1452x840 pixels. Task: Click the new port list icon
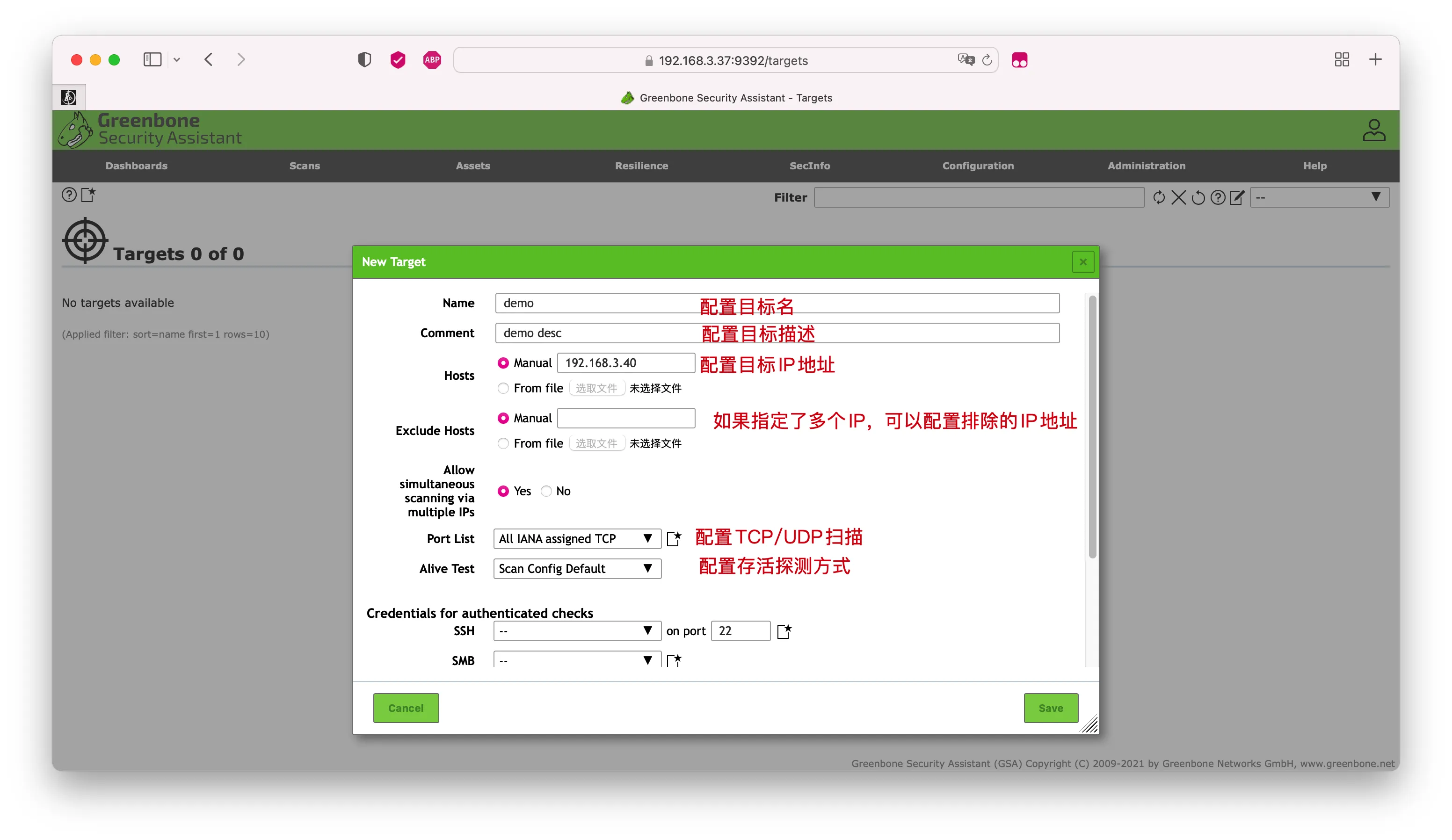click(x=674, y=539)
